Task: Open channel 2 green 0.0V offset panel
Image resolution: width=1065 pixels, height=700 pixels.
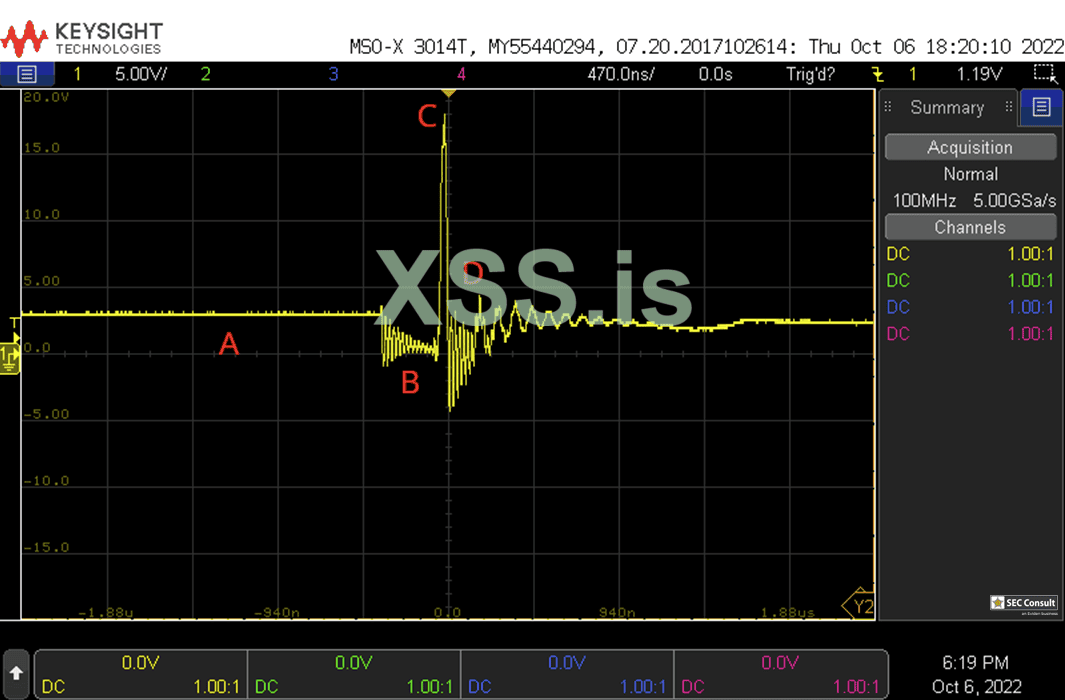Action: pos(354,674)
